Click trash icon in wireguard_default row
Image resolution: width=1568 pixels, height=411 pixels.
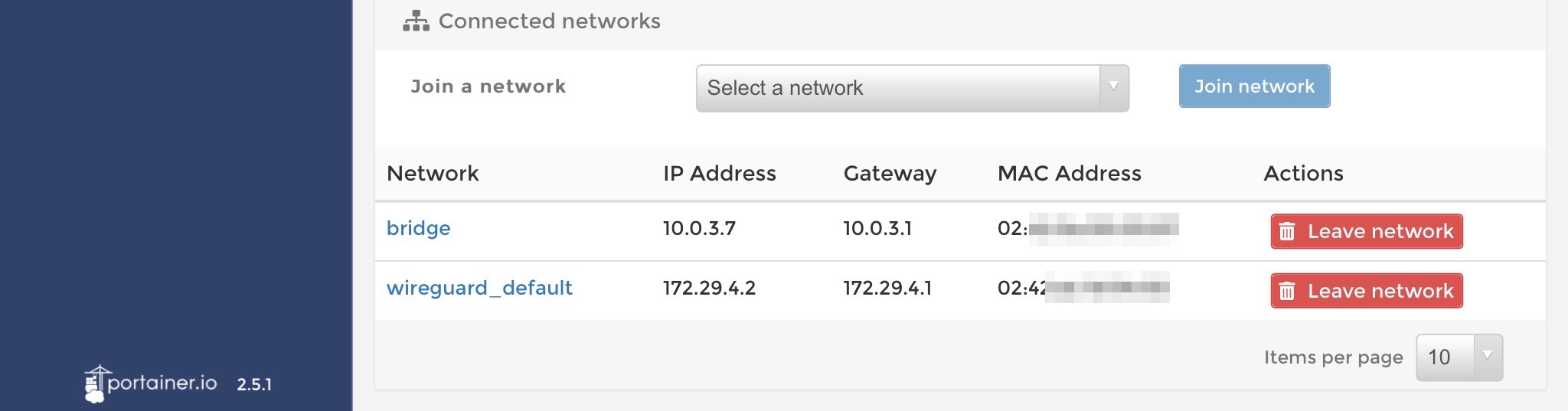click(x=1287, y=292)
